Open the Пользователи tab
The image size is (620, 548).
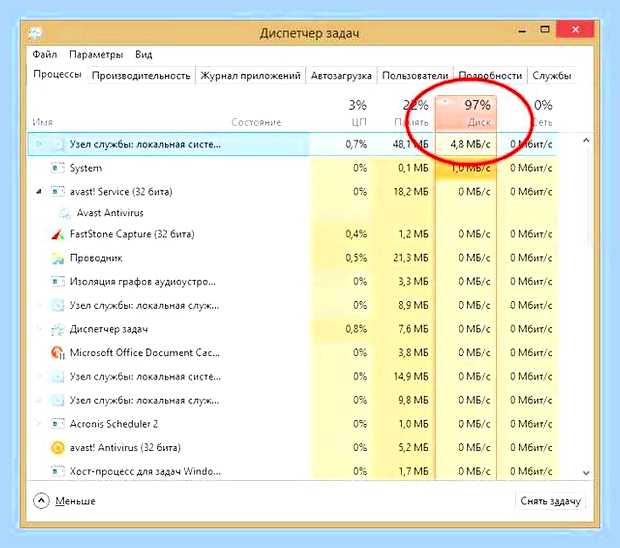(415, 76)
